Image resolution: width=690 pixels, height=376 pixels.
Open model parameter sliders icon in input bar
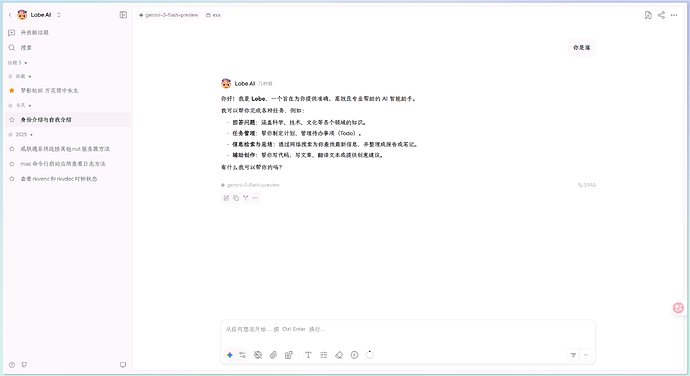click(x=242, y=355)
